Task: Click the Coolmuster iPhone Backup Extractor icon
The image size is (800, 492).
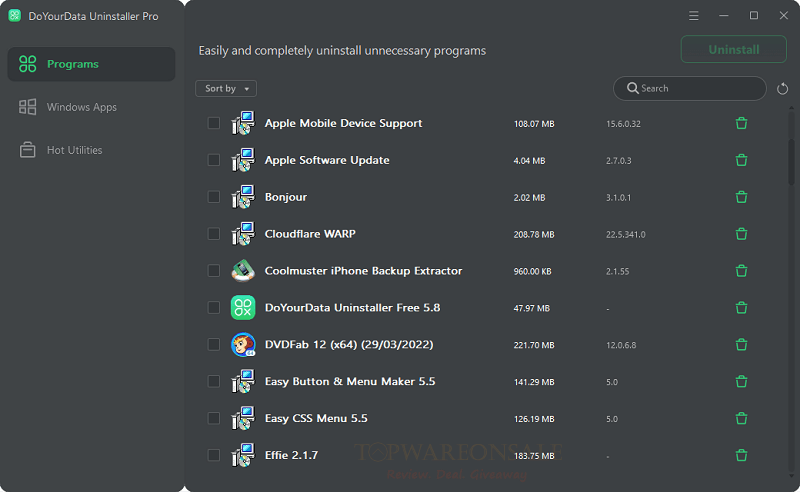Action: point(243,270)
